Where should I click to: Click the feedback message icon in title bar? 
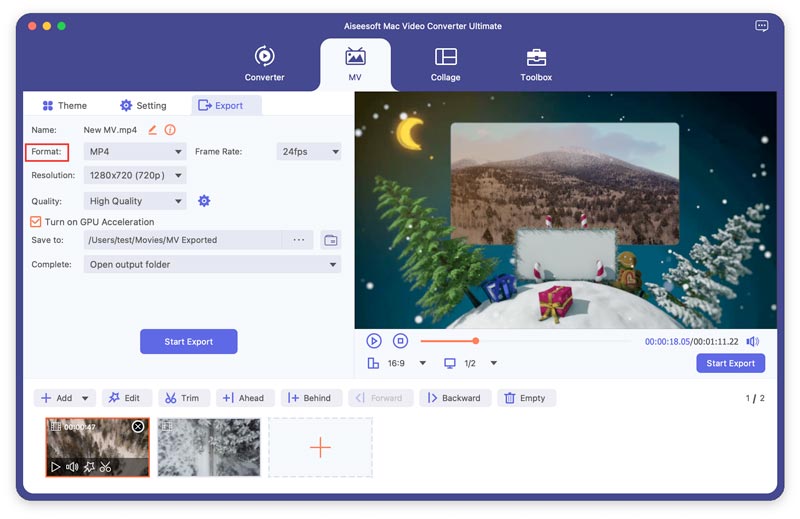click(x=761, y=26)
